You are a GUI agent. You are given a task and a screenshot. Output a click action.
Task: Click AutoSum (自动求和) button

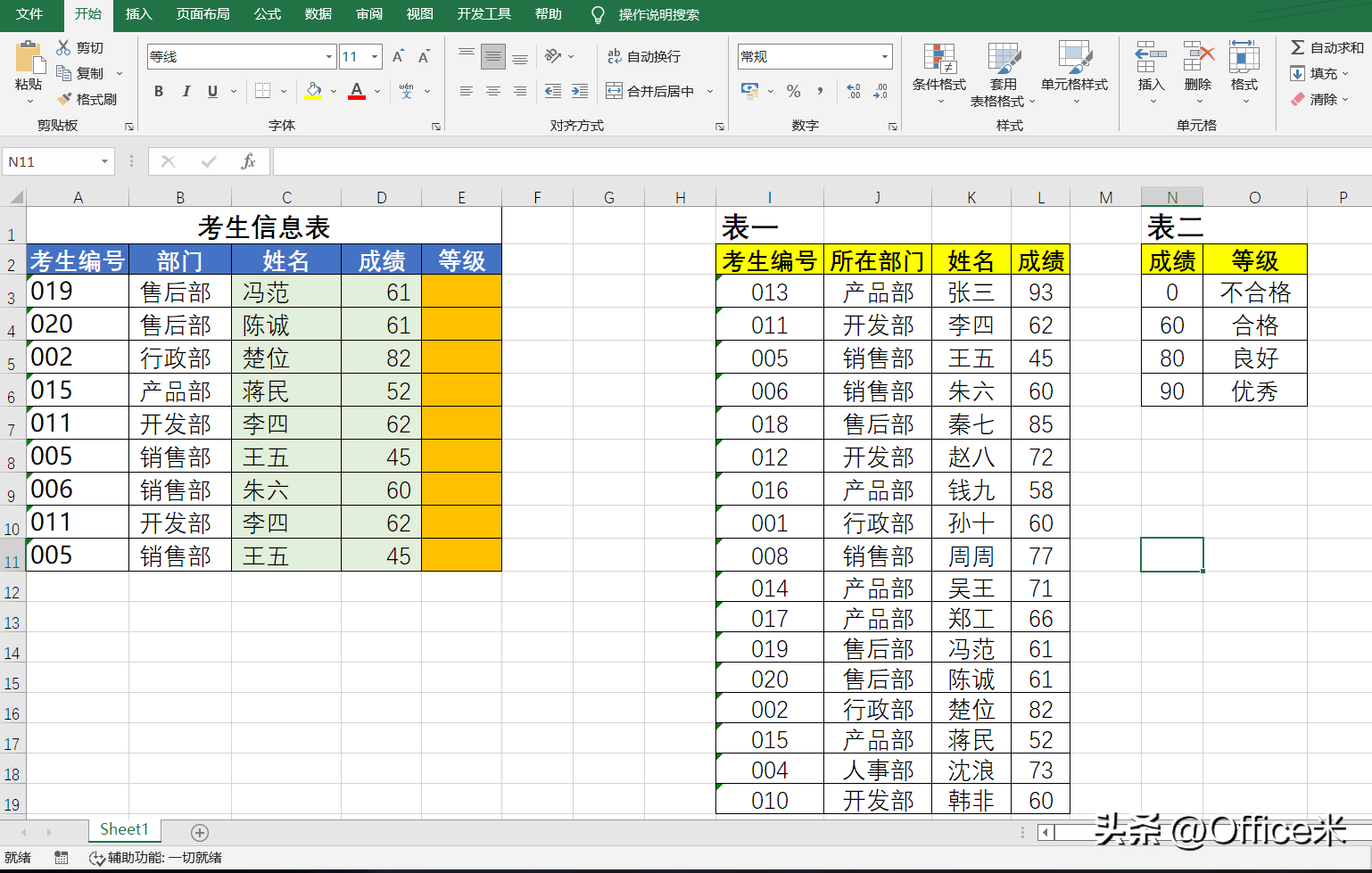coord(1327,47)
